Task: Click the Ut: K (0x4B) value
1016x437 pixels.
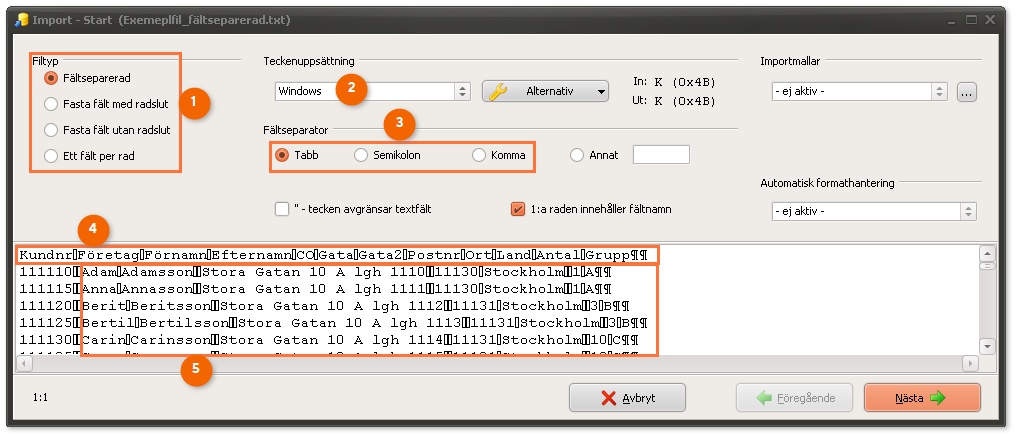Action: pyautogui.click(x=684, y=101)
